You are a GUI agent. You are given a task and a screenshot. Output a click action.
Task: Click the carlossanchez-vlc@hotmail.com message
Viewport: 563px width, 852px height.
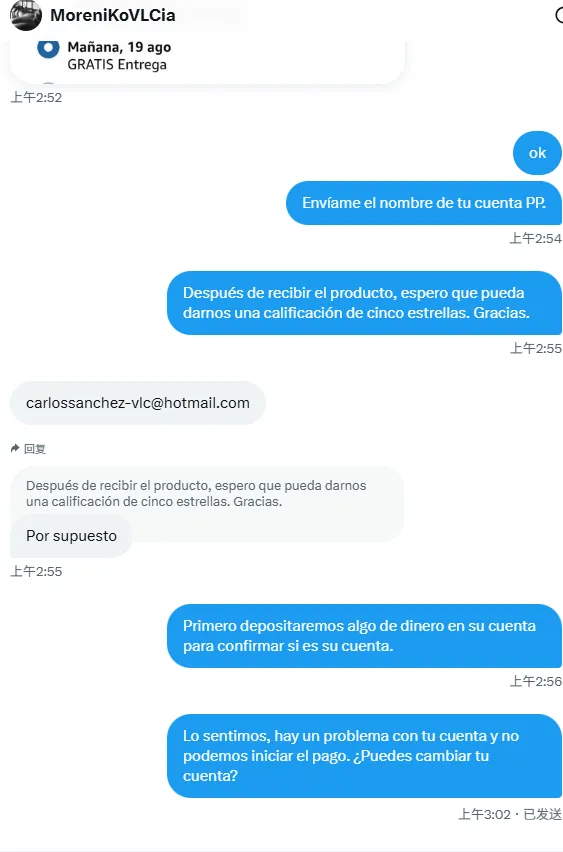(x=137, y=403)
